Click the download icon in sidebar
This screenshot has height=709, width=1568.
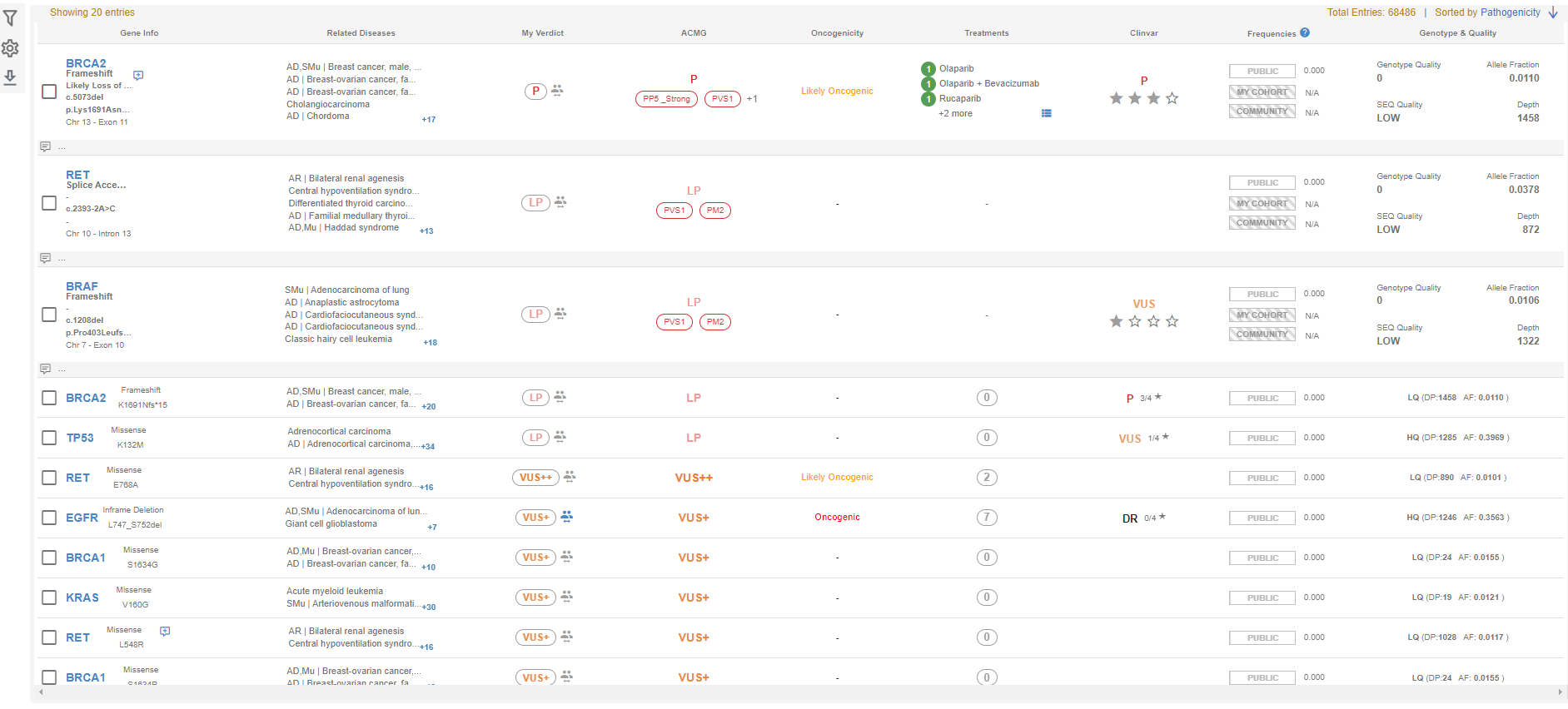[10, 77]
